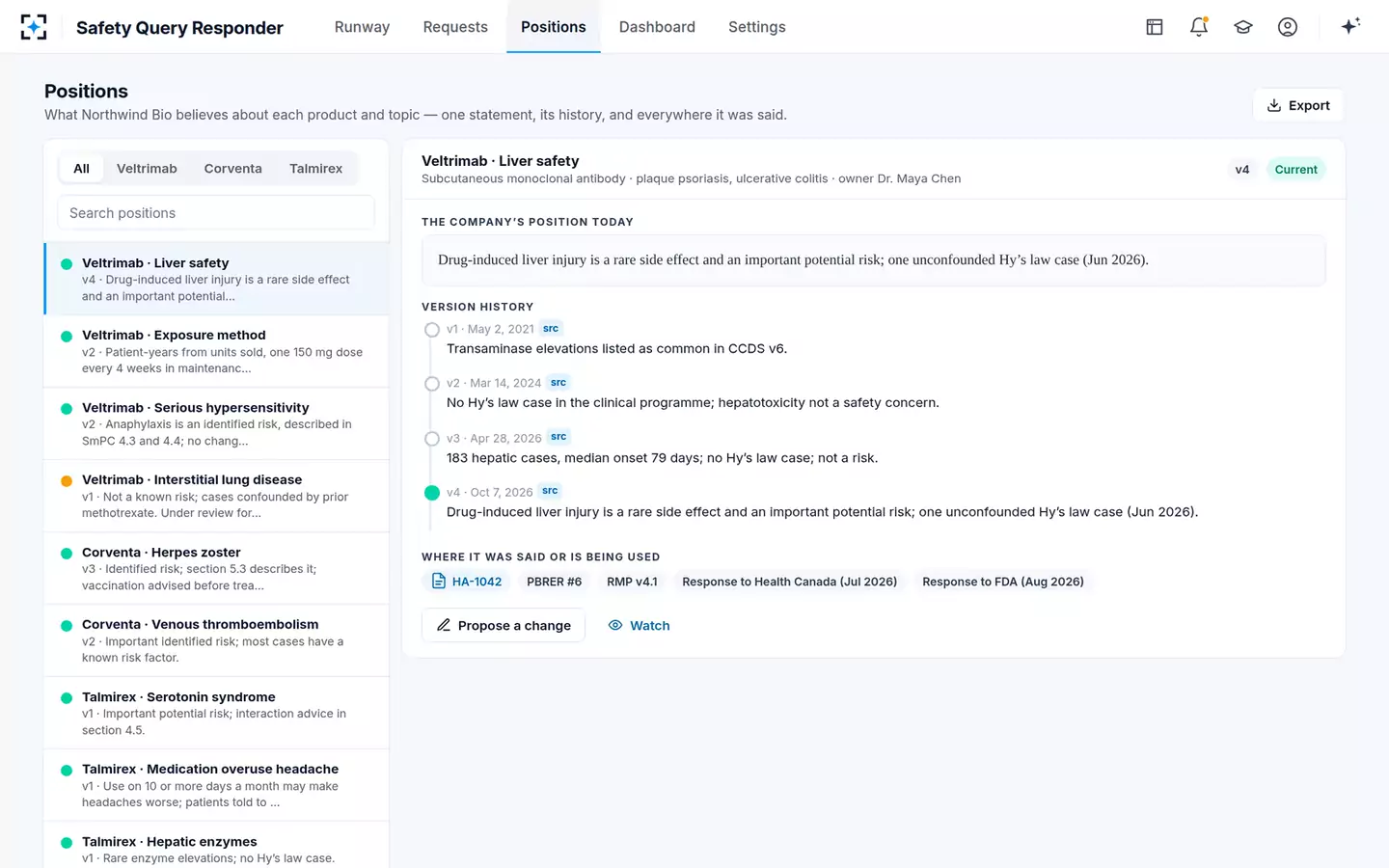Click the Safety Query Responder logo icon
1389x868 pixels.
tap(34, 27)
